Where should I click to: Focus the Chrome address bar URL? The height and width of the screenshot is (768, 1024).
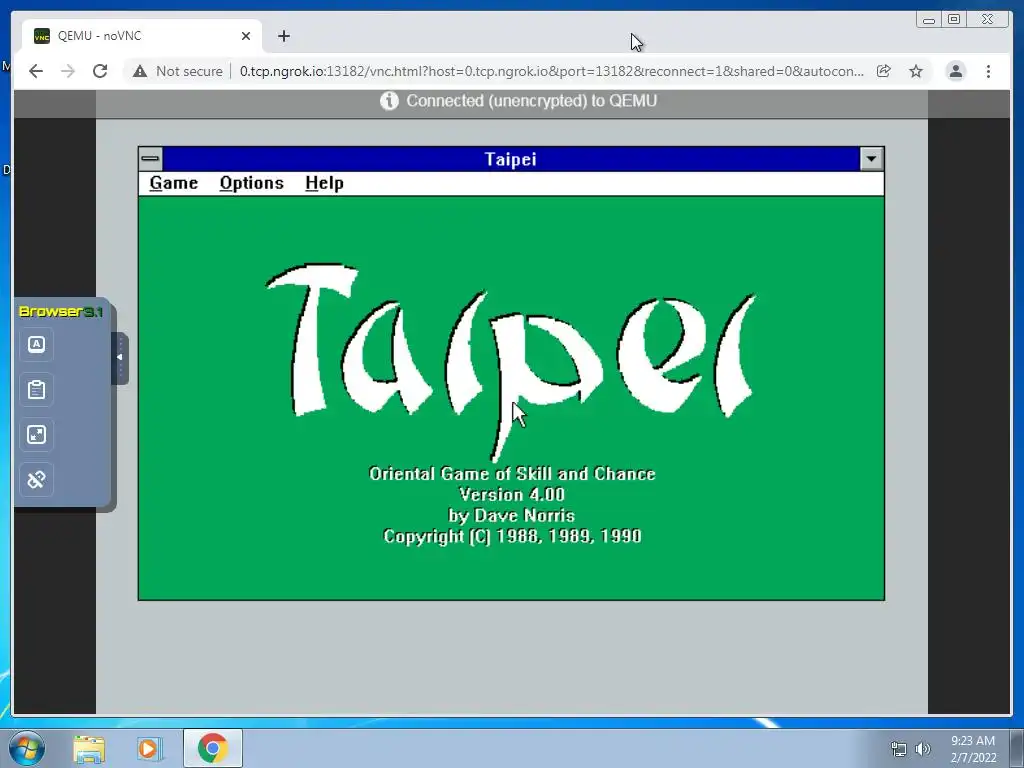[551, 71]
